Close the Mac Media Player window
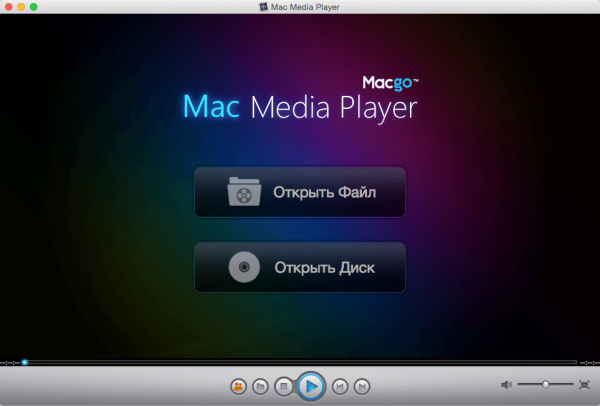The width and height of the screenshot is (600, 406). [x=9, y=7]
